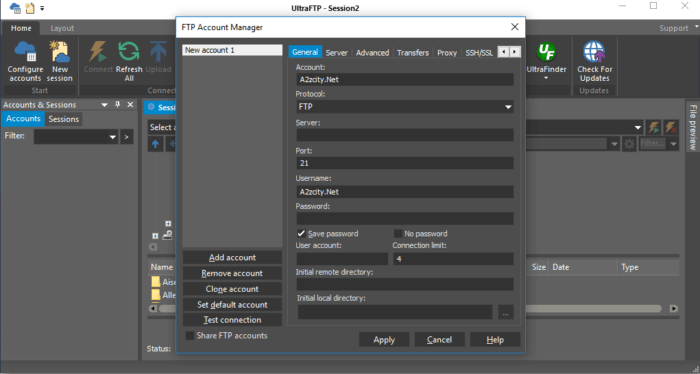Expand the upper tree node in the session pane

pos(168,224)
